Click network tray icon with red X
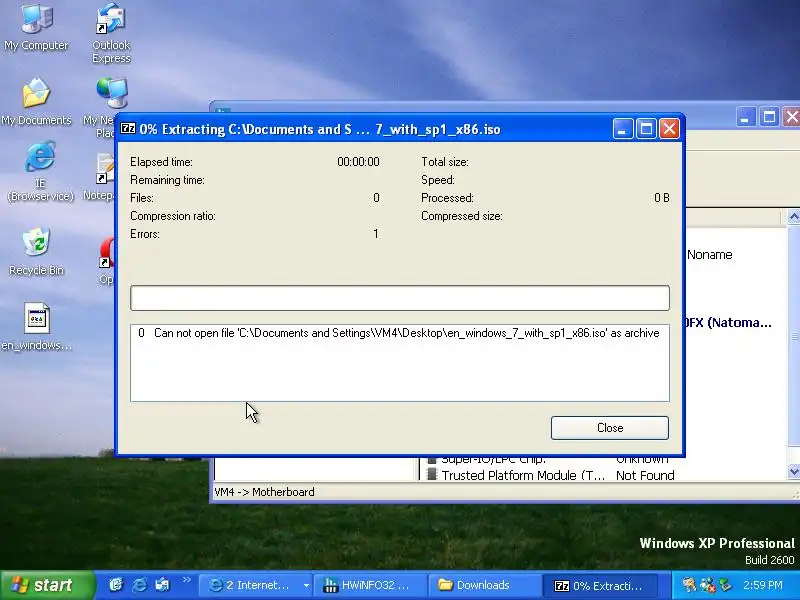The height and width of the screenshot is (600, 800). point(707,585)
